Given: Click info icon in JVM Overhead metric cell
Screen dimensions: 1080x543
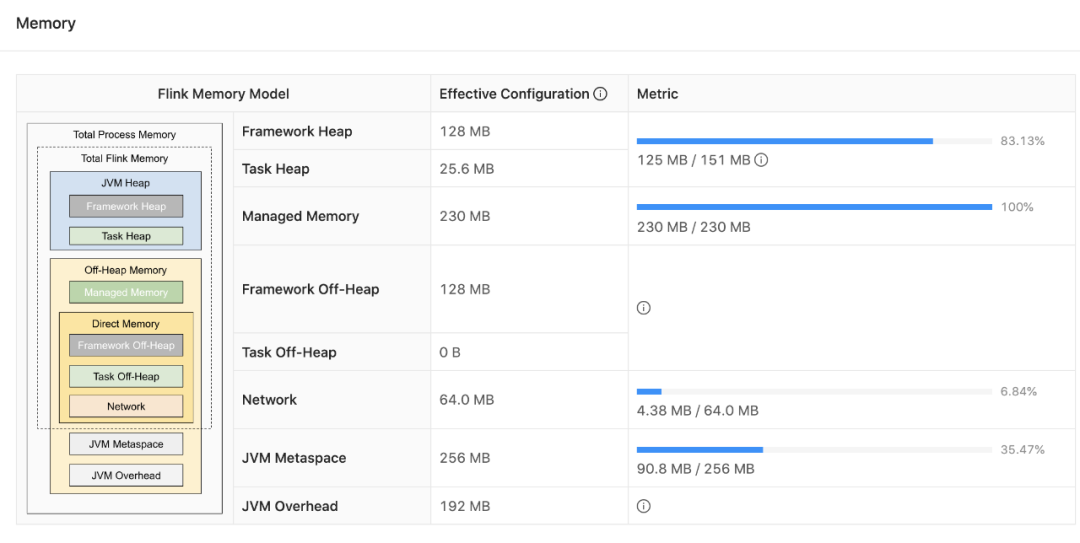Looking at the screenshot, I should click(x=643, y=506).
